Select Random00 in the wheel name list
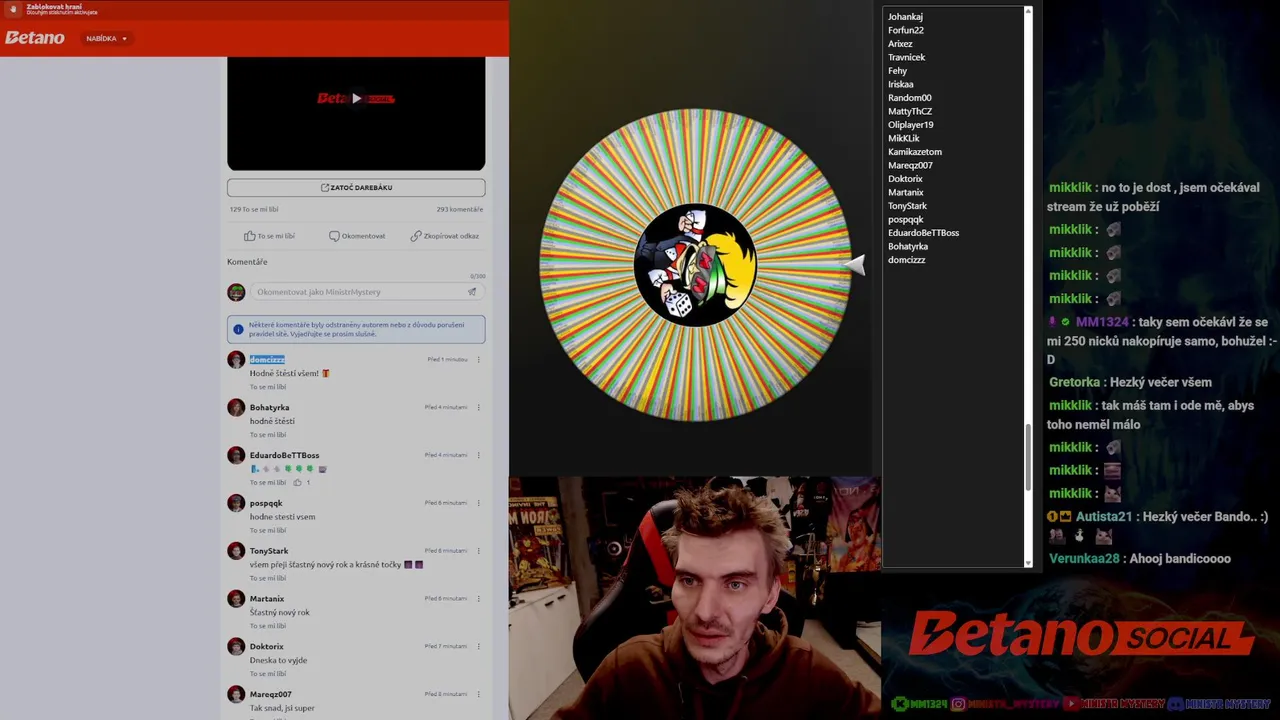This screenshot has height=720, width=1280. coord(909,98)
